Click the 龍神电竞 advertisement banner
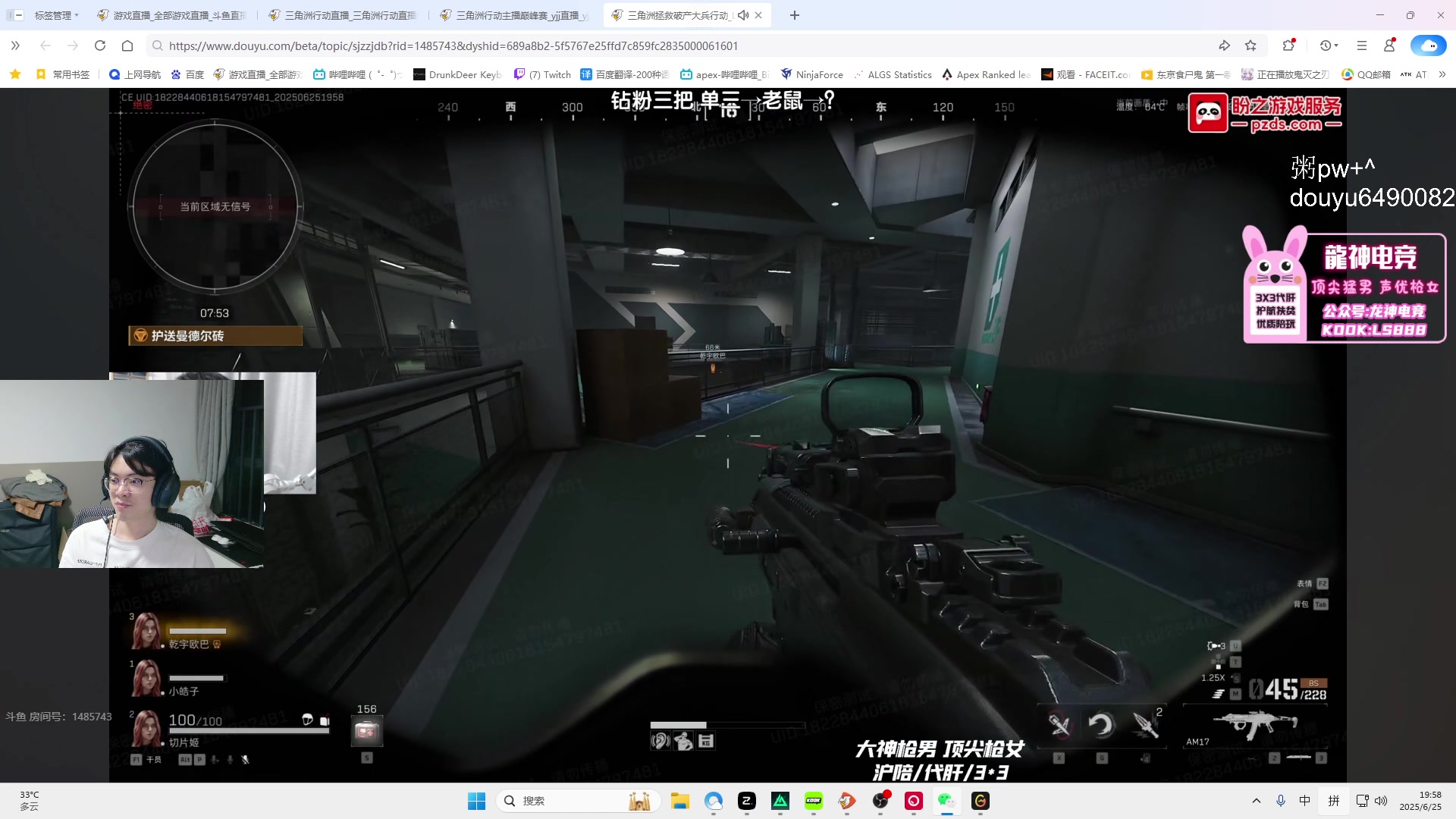Image resolution: width=1456 pixels, height=819 pixels. click(1344, 285)
